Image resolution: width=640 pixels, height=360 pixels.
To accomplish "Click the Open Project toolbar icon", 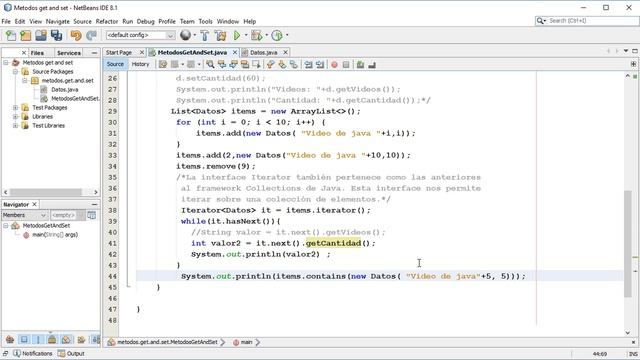I will (41, 36).
